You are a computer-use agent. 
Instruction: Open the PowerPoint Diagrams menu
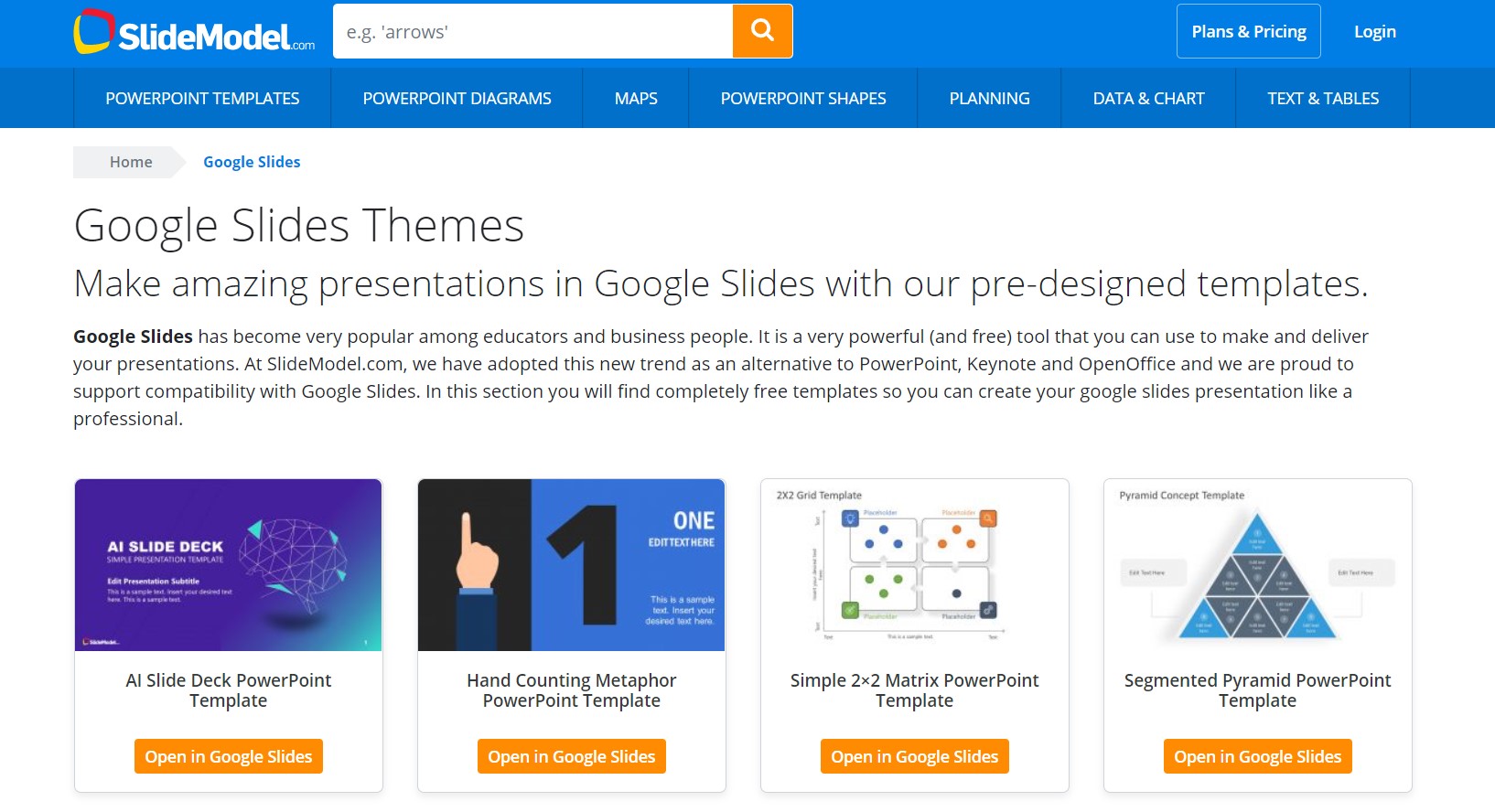point(457,98)
